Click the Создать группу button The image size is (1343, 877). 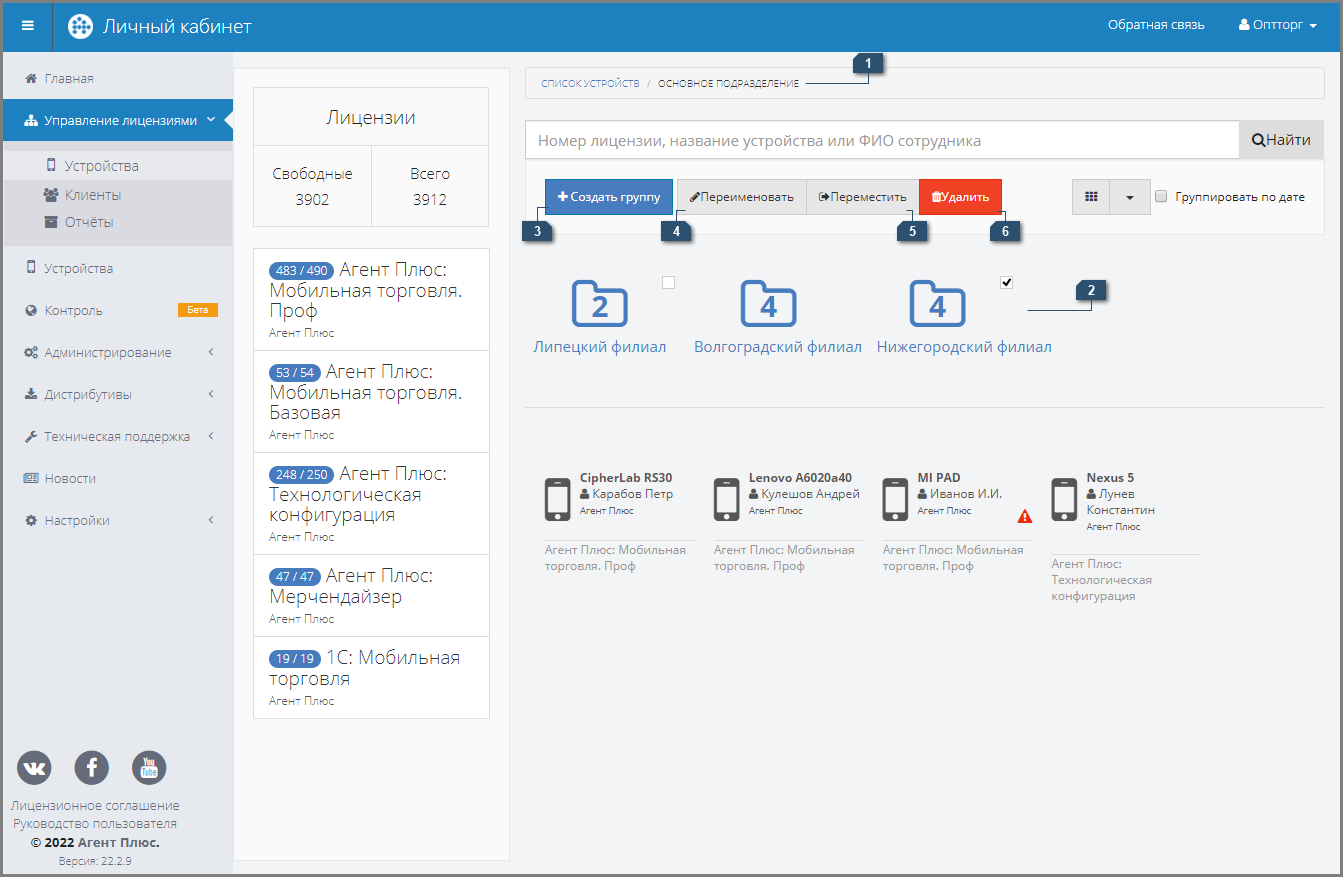[x=609, y=197]
